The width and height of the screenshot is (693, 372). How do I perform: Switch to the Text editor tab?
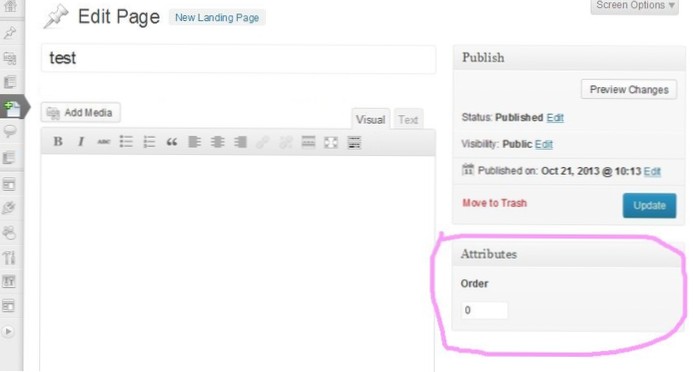[x=408, y=119]
